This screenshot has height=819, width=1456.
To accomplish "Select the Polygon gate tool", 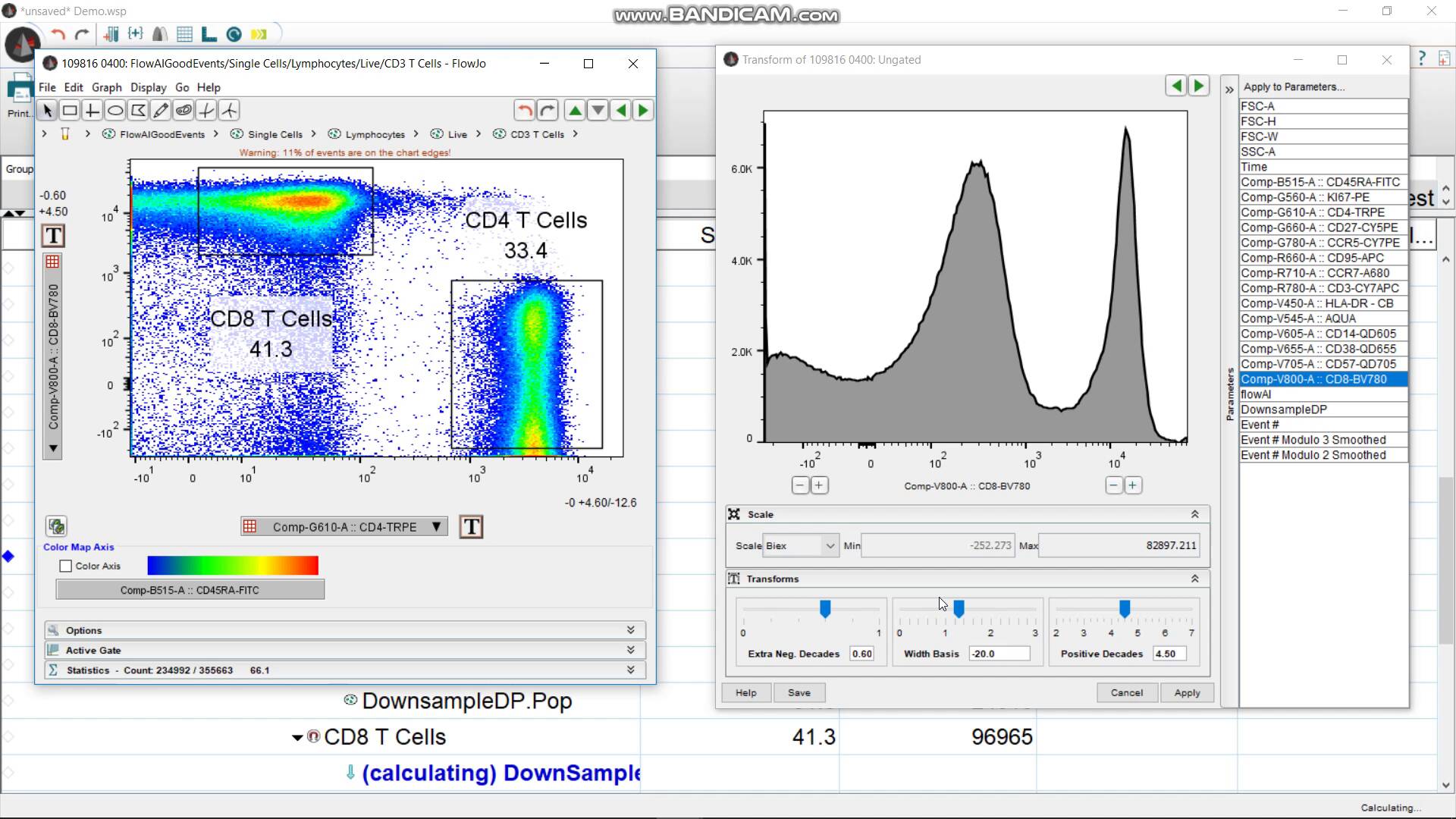I will click(x=138, y=110).
